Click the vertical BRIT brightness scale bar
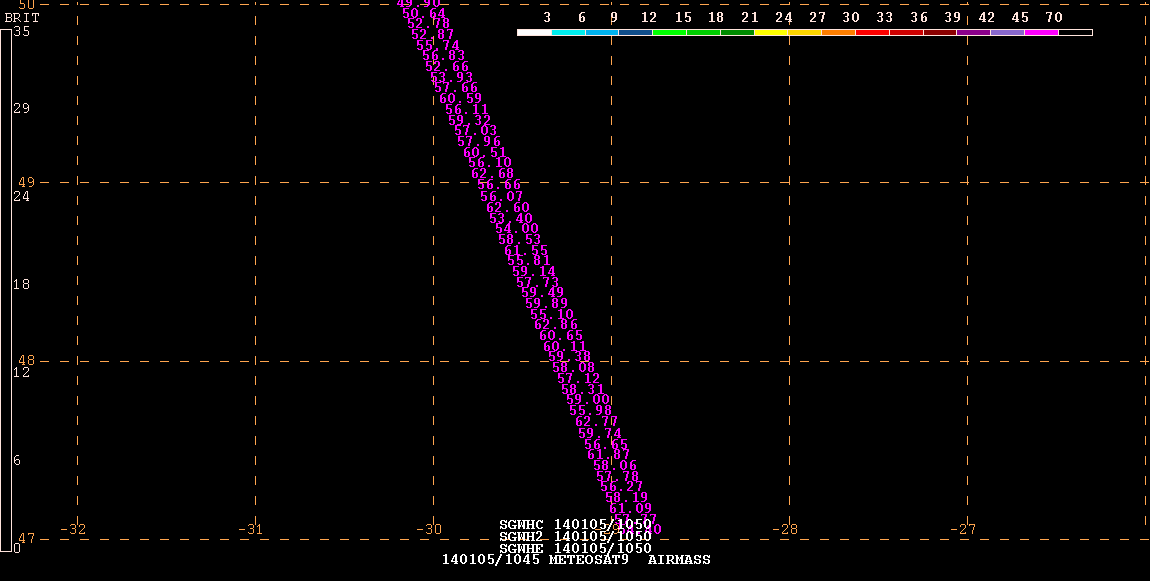The image size is (1150, 581). 6,290
